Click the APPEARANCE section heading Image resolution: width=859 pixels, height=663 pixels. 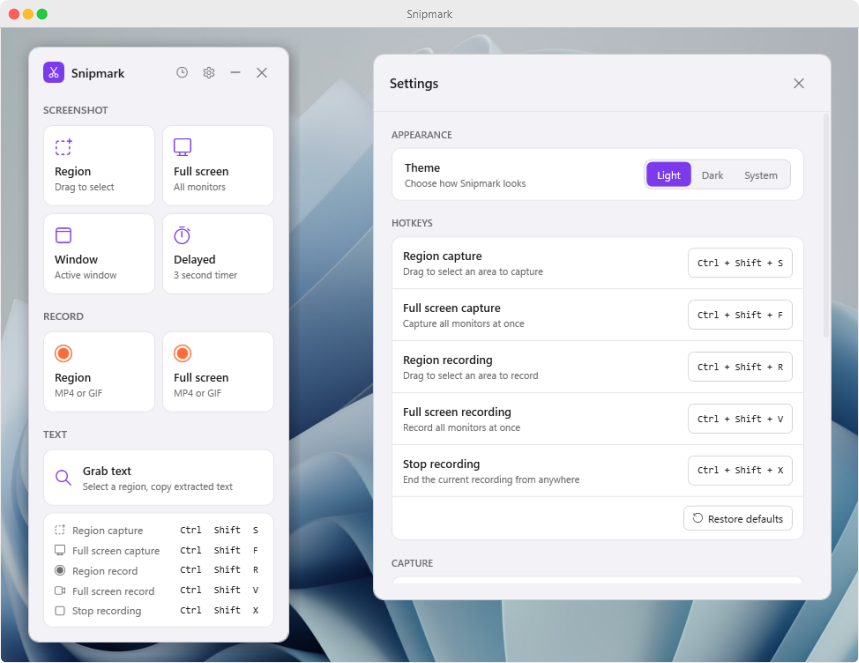[x=421, y=135]
